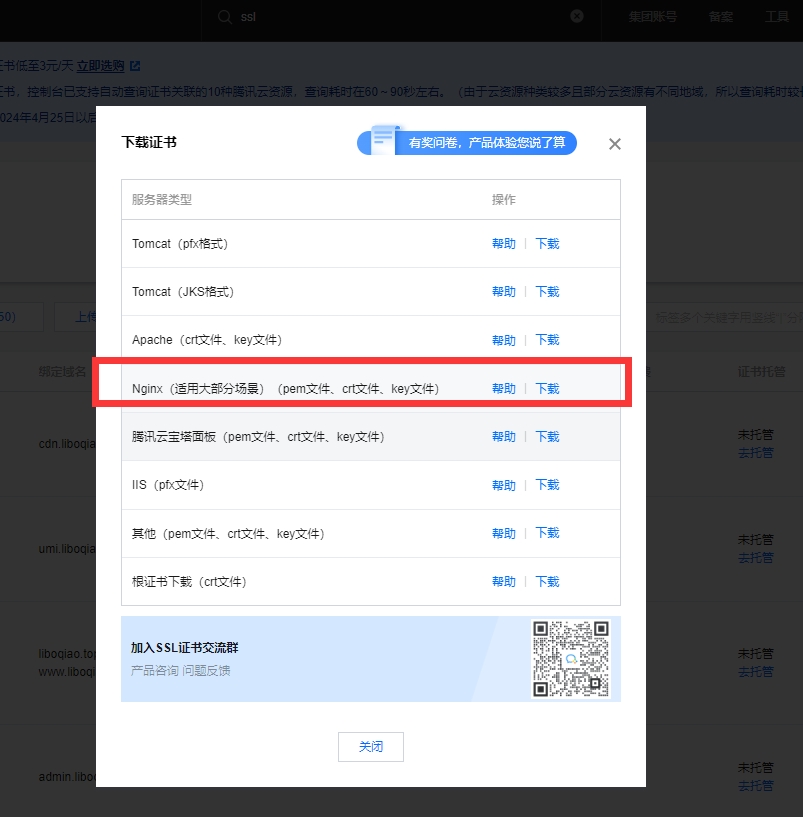Open the 备案 menu in top bar

coord(720,17)
